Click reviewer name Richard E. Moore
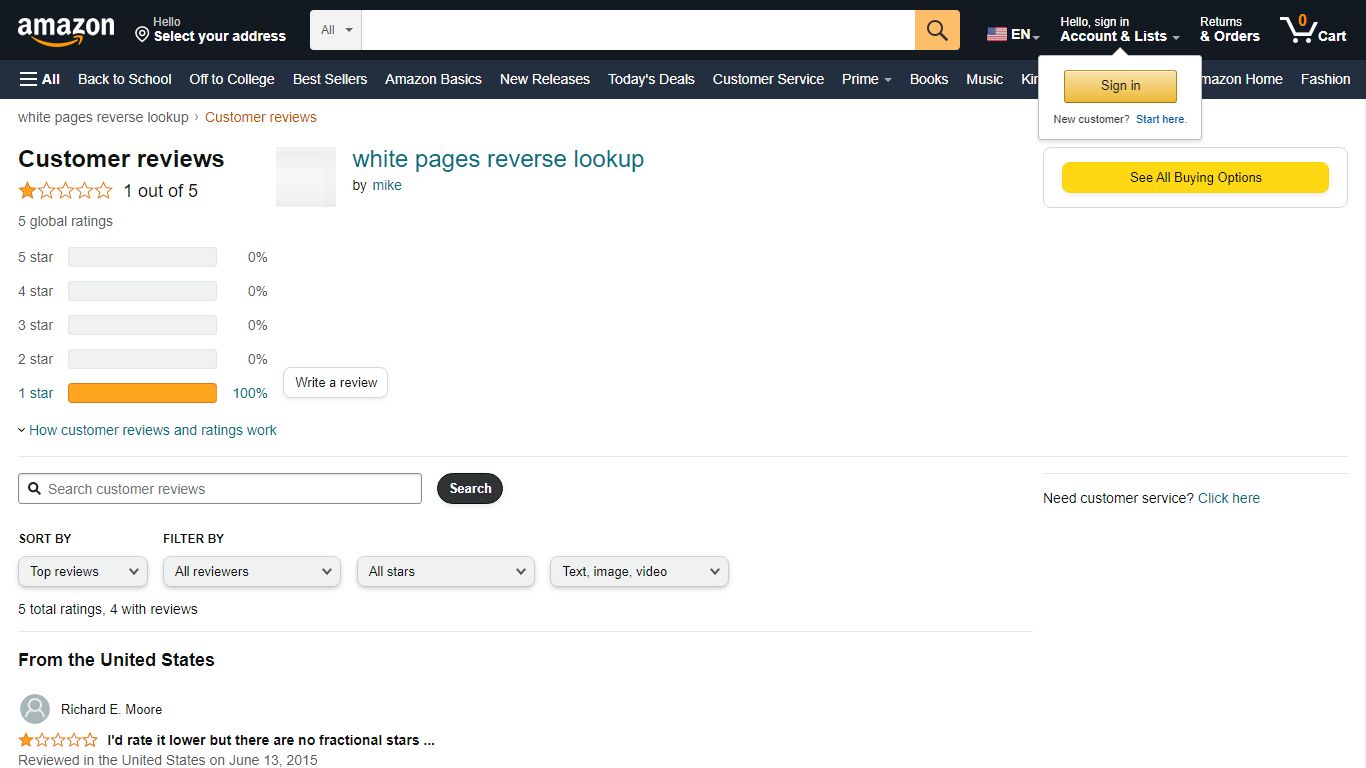Screen dimensions: 1366x768 click(x=111, y=709)
